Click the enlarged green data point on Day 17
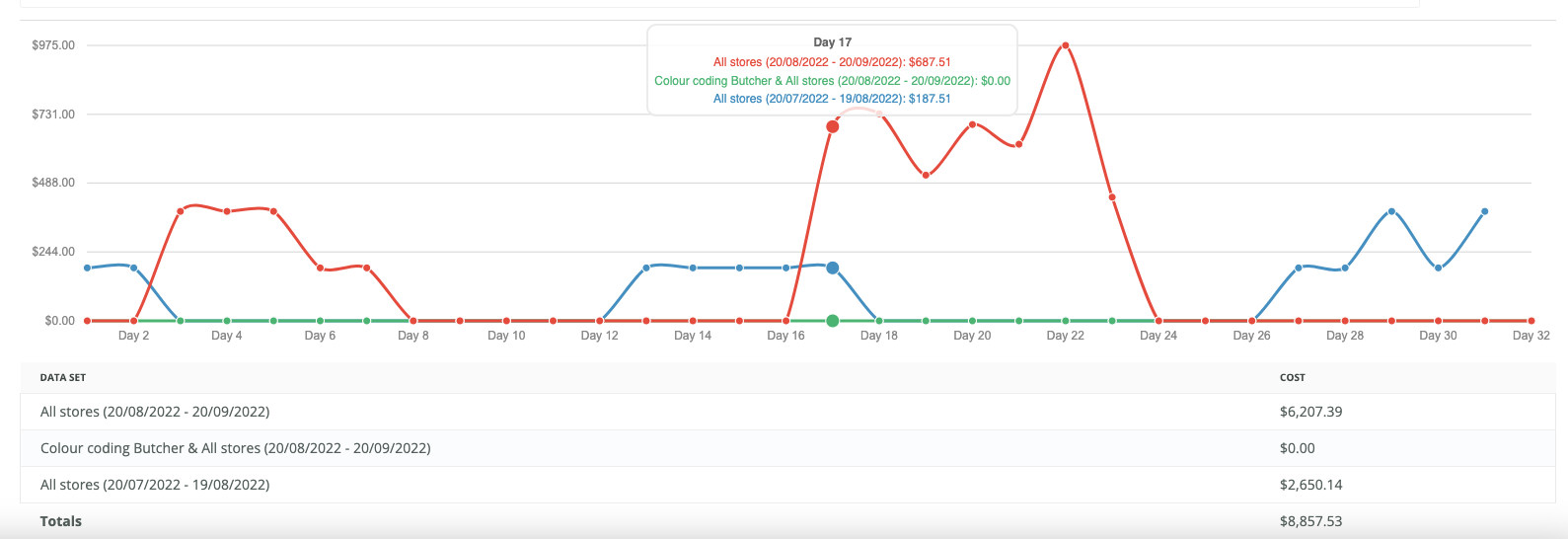This screenshot has width=1568, height=539. pos(833,321)
